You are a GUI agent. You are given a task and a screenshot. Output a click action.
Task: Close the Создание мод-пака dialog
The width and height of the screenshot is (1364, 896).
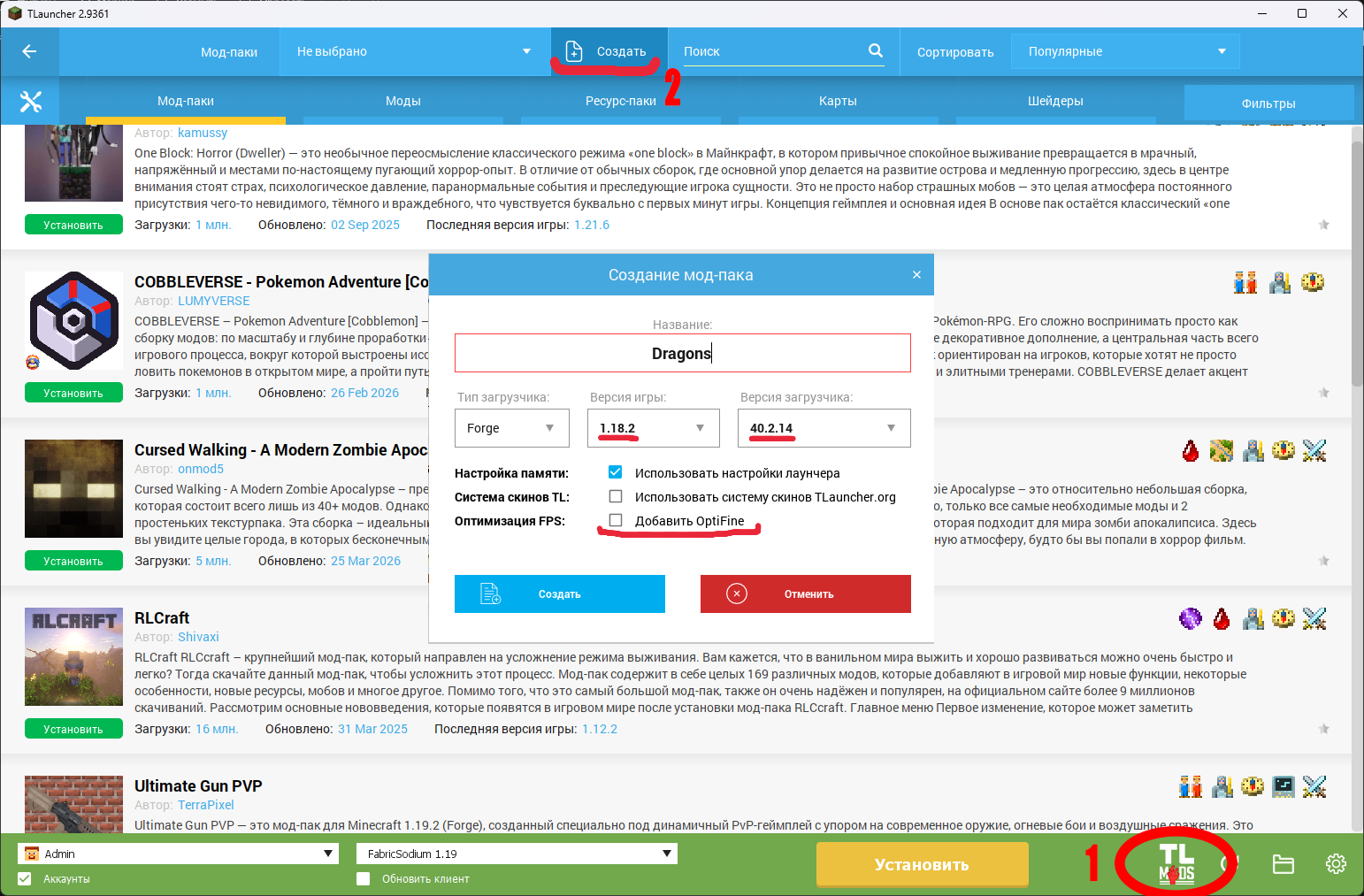point(916,275)
